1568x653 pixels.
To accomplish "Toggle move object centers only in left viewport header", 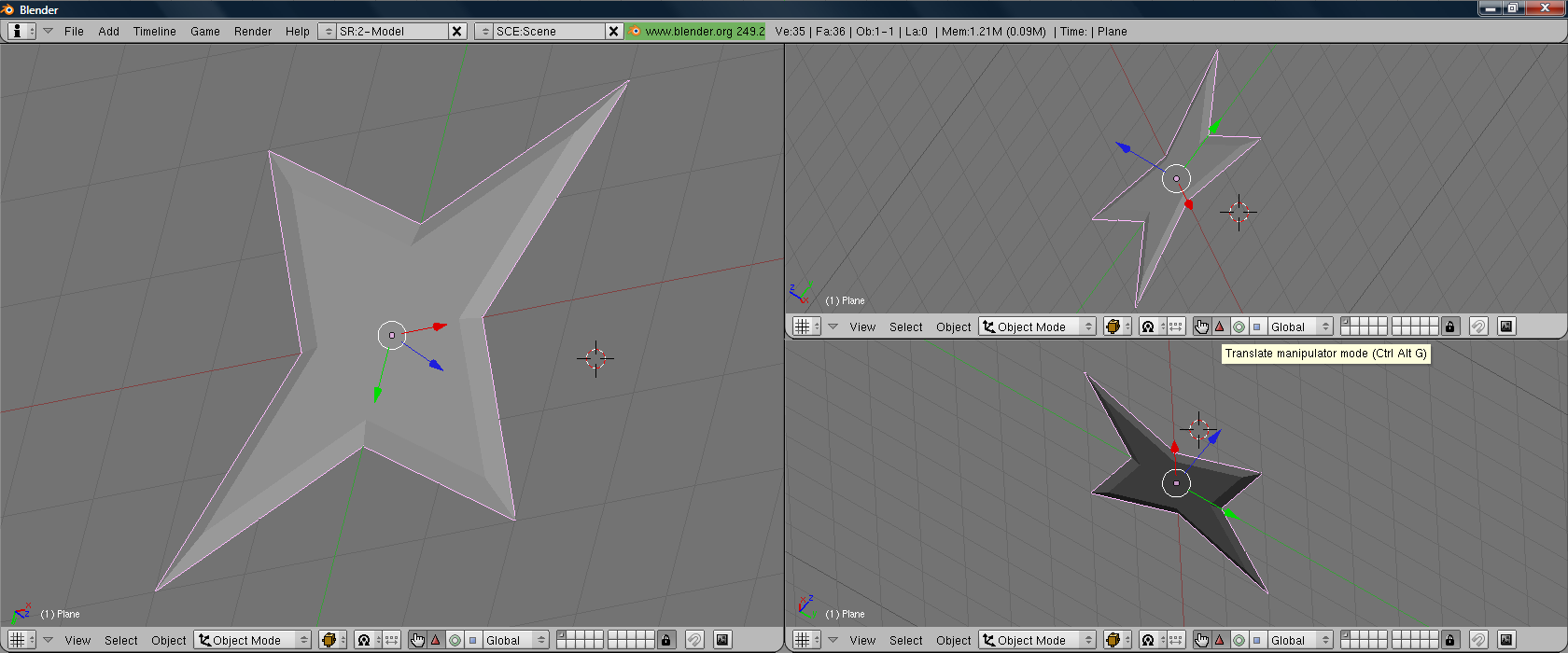I will point(392,640).
